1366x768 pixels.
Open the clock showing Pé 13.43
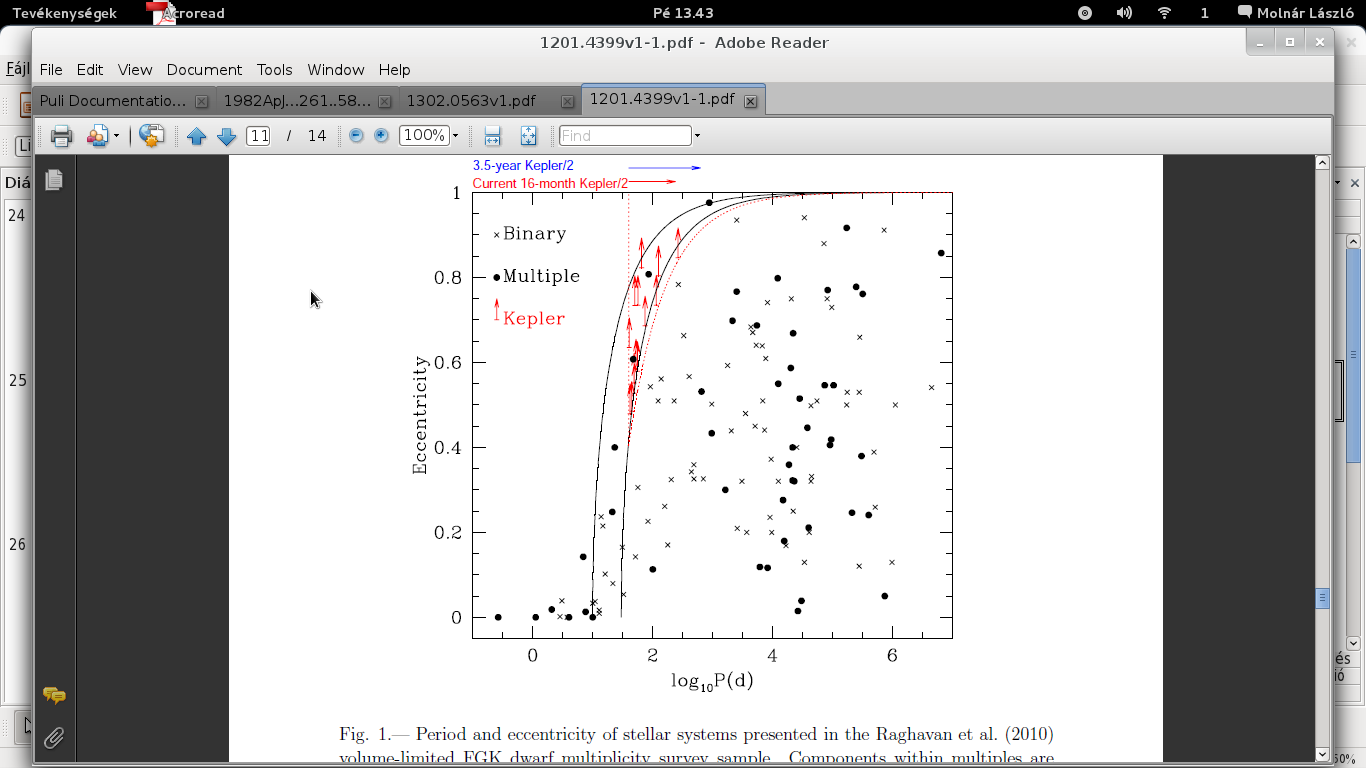click(682, 13)
